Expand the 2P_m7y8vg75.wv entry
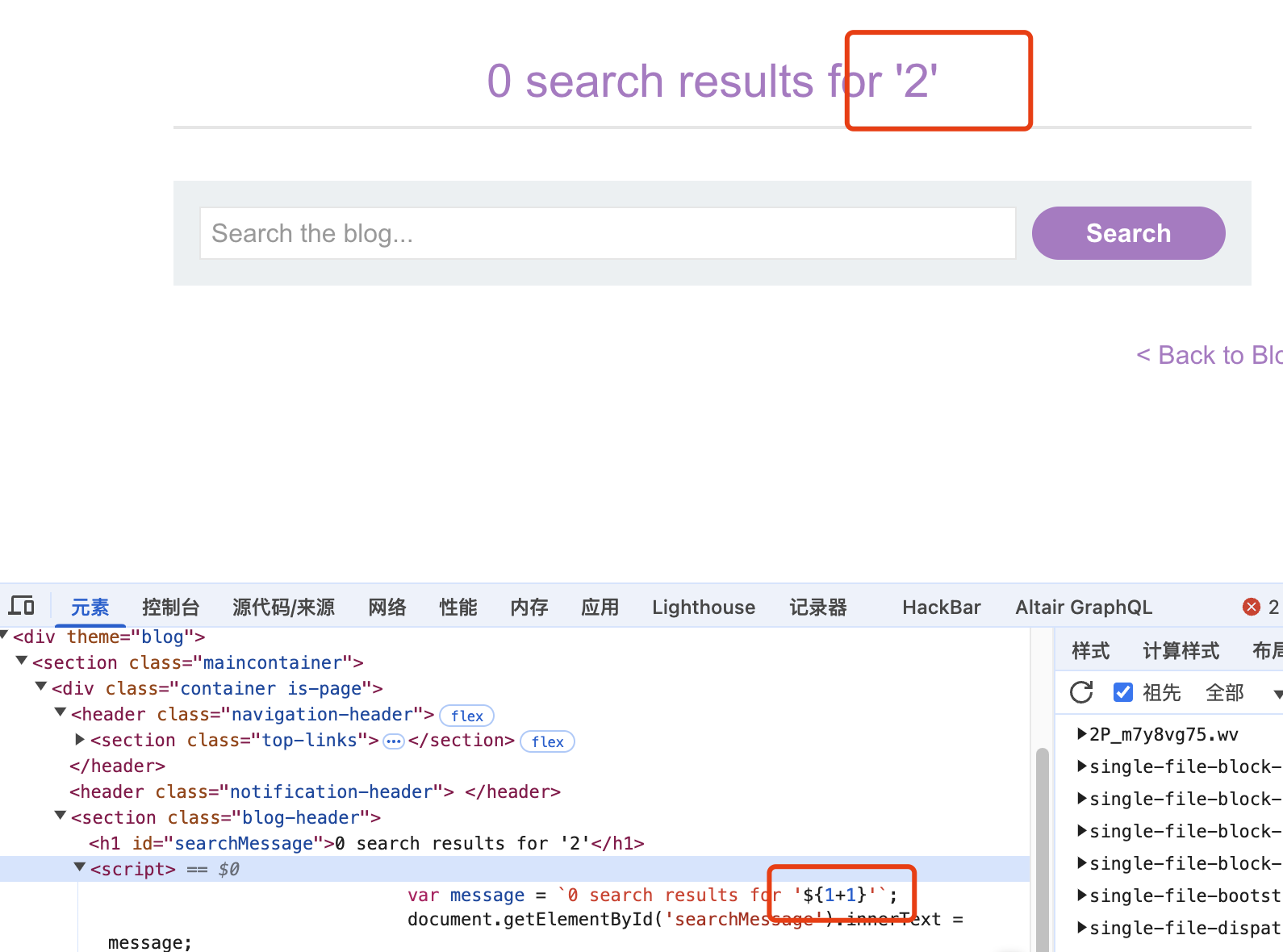Image resolution: width=1283 pixels, height=952 pixels. [1082, 734]
